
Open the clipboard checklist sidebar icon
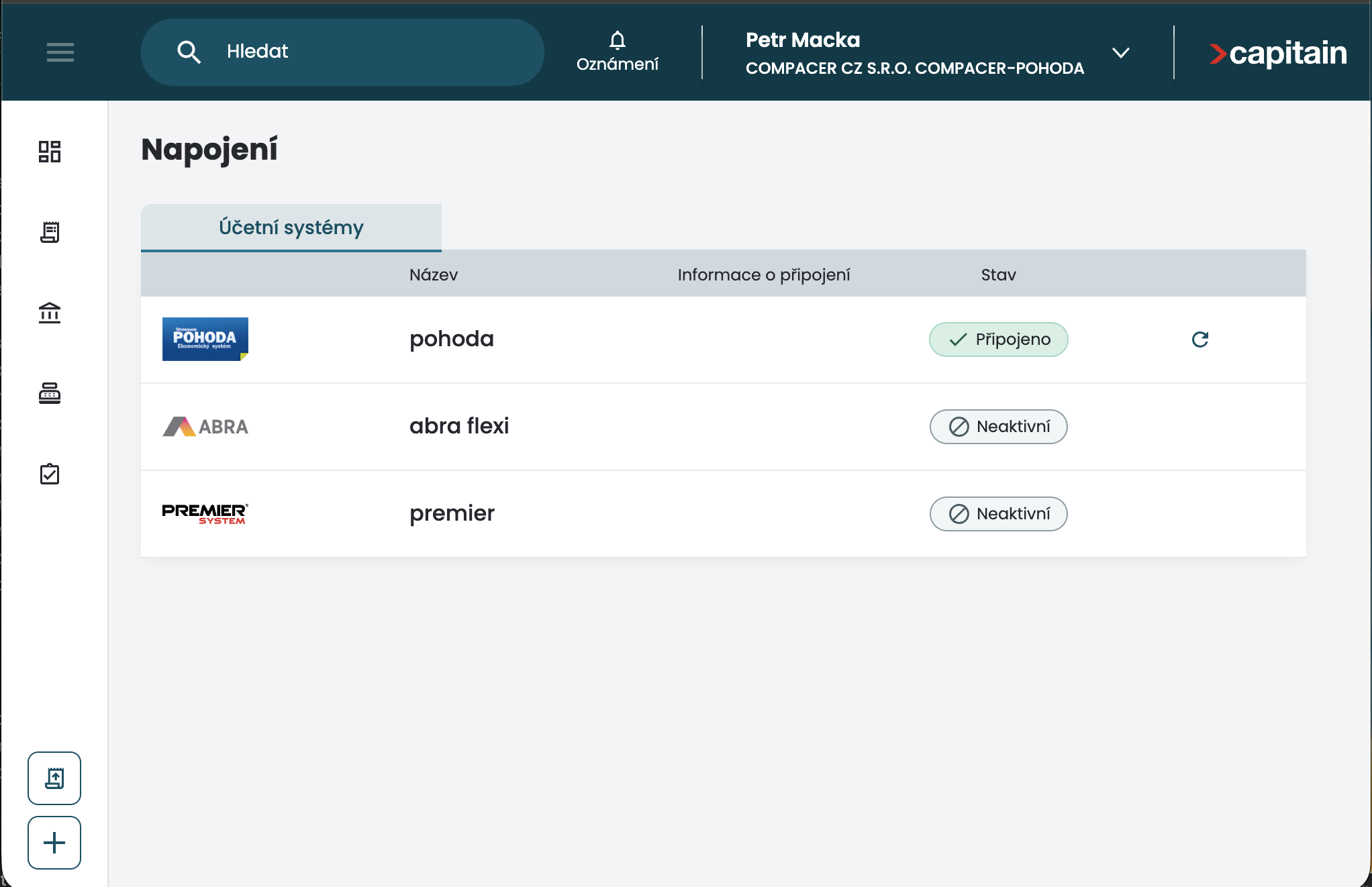point(50,474)
